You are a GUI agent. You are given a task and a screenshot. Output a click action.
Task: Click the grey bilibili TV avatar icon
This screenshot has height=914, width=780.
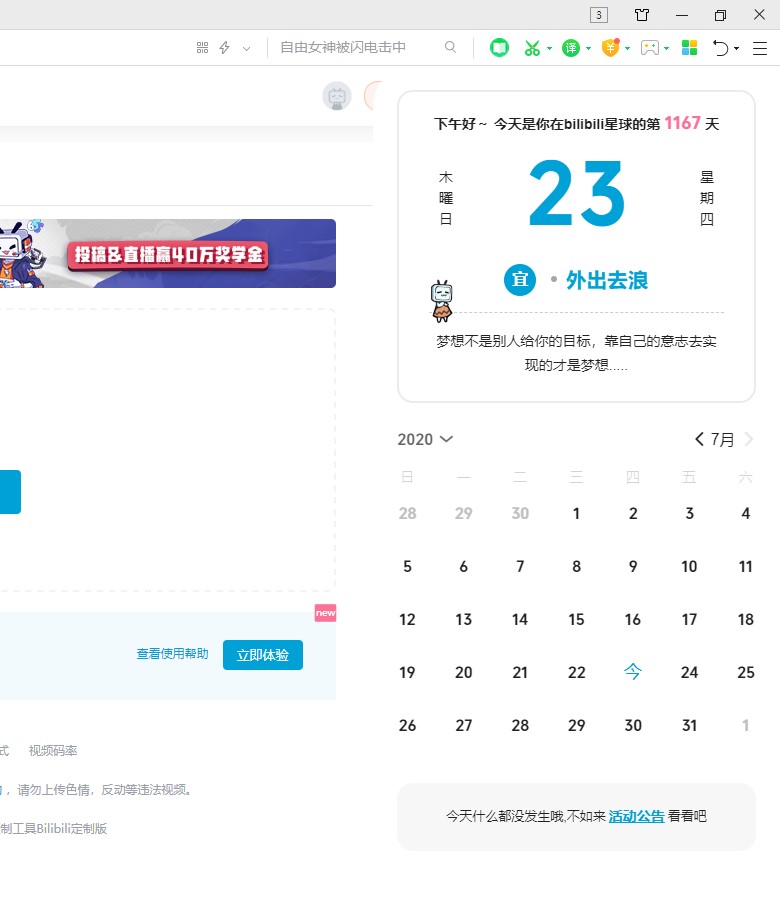pos(337,96)
